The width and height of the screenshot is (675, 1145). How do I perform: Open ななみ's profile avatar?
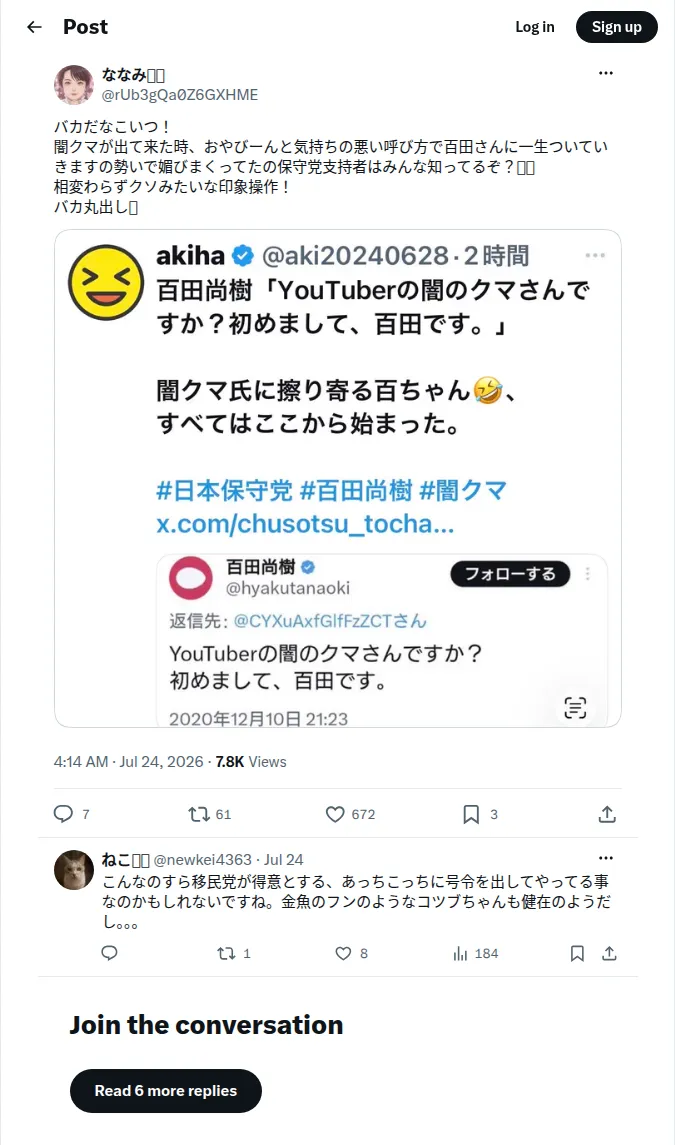click(74, 85)
